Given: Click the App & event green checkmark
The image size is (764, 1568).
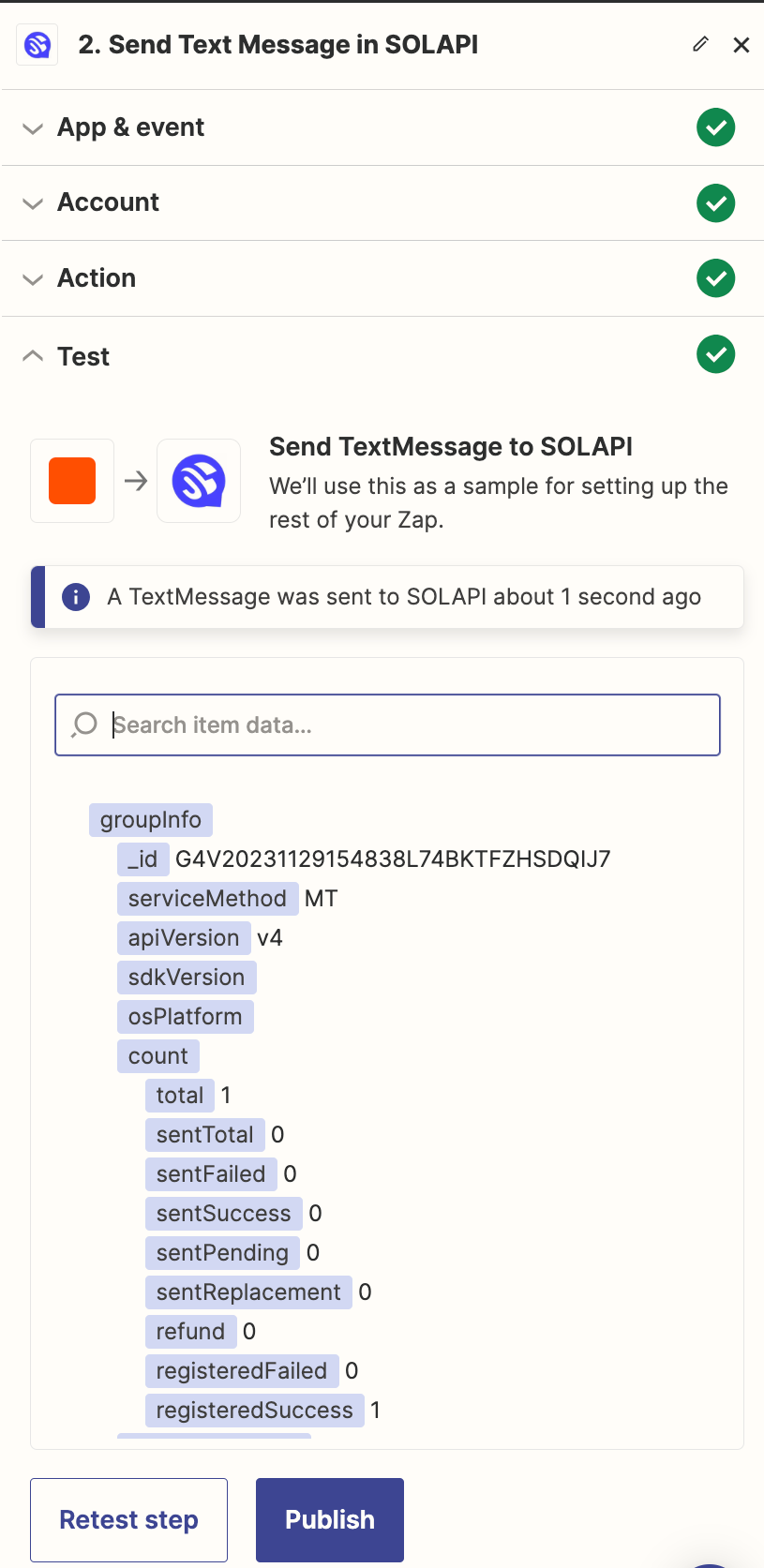Looking at the screenshot, I should point(716,127).
